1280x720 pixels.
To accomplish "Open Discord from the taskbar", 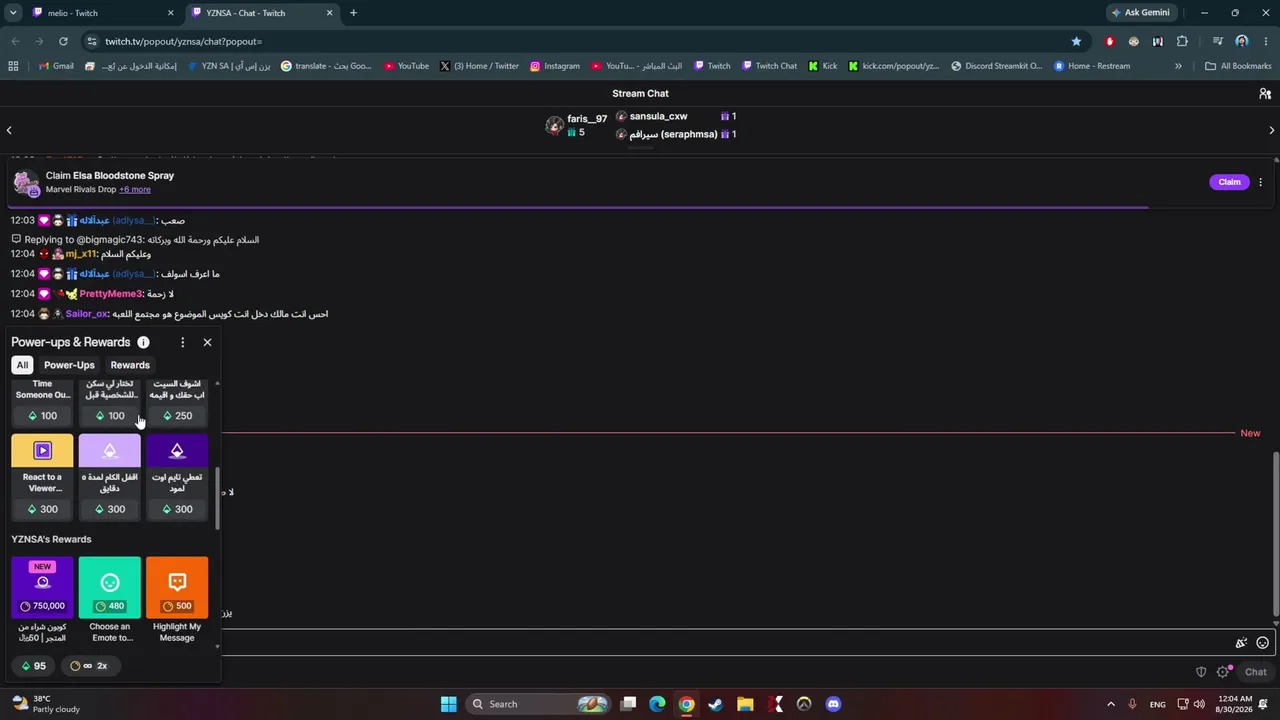I will click(833, 704).
